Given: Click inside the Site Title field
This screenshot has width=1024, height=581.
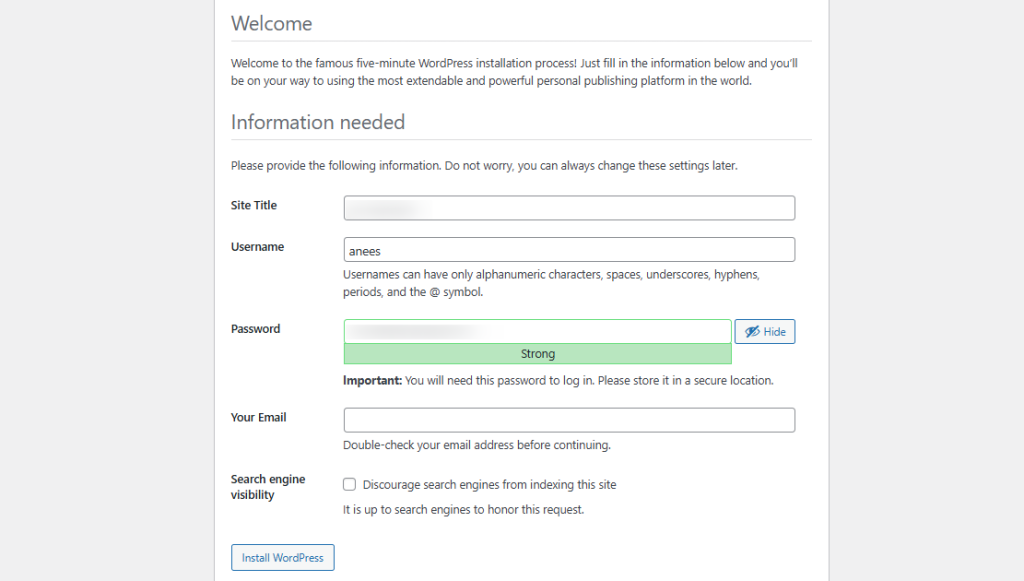Looking at the screenshot, I should click(569, 208).
